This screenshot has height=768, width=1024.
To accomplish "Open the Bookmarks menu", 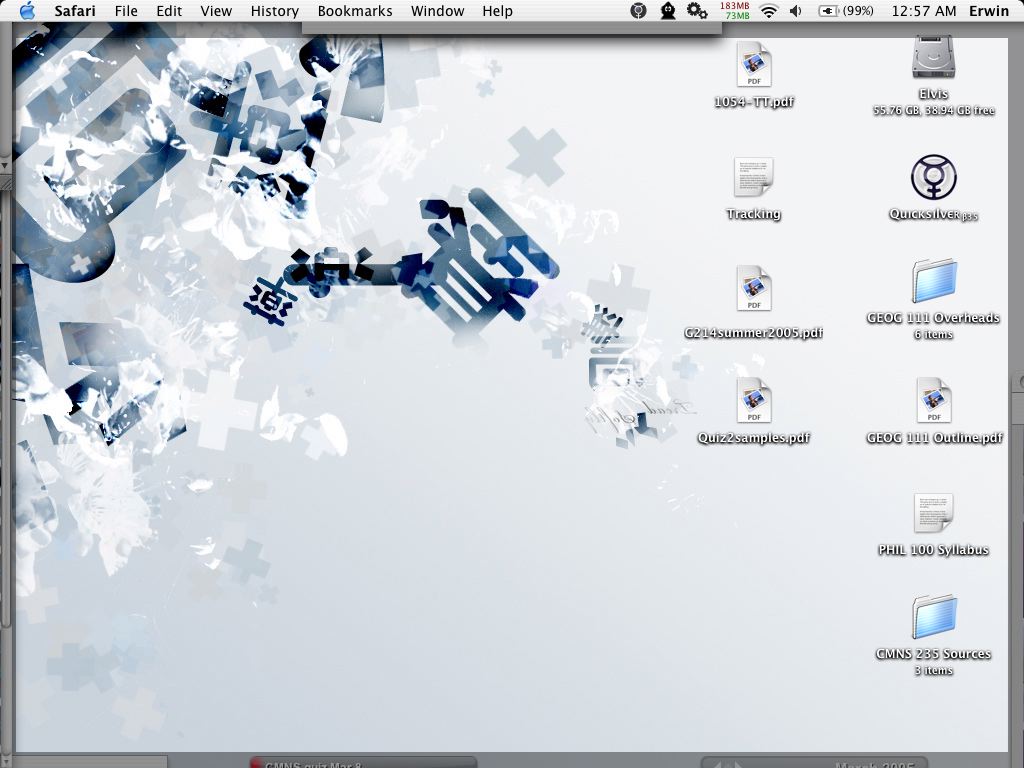I will click(x=355, y=11).
